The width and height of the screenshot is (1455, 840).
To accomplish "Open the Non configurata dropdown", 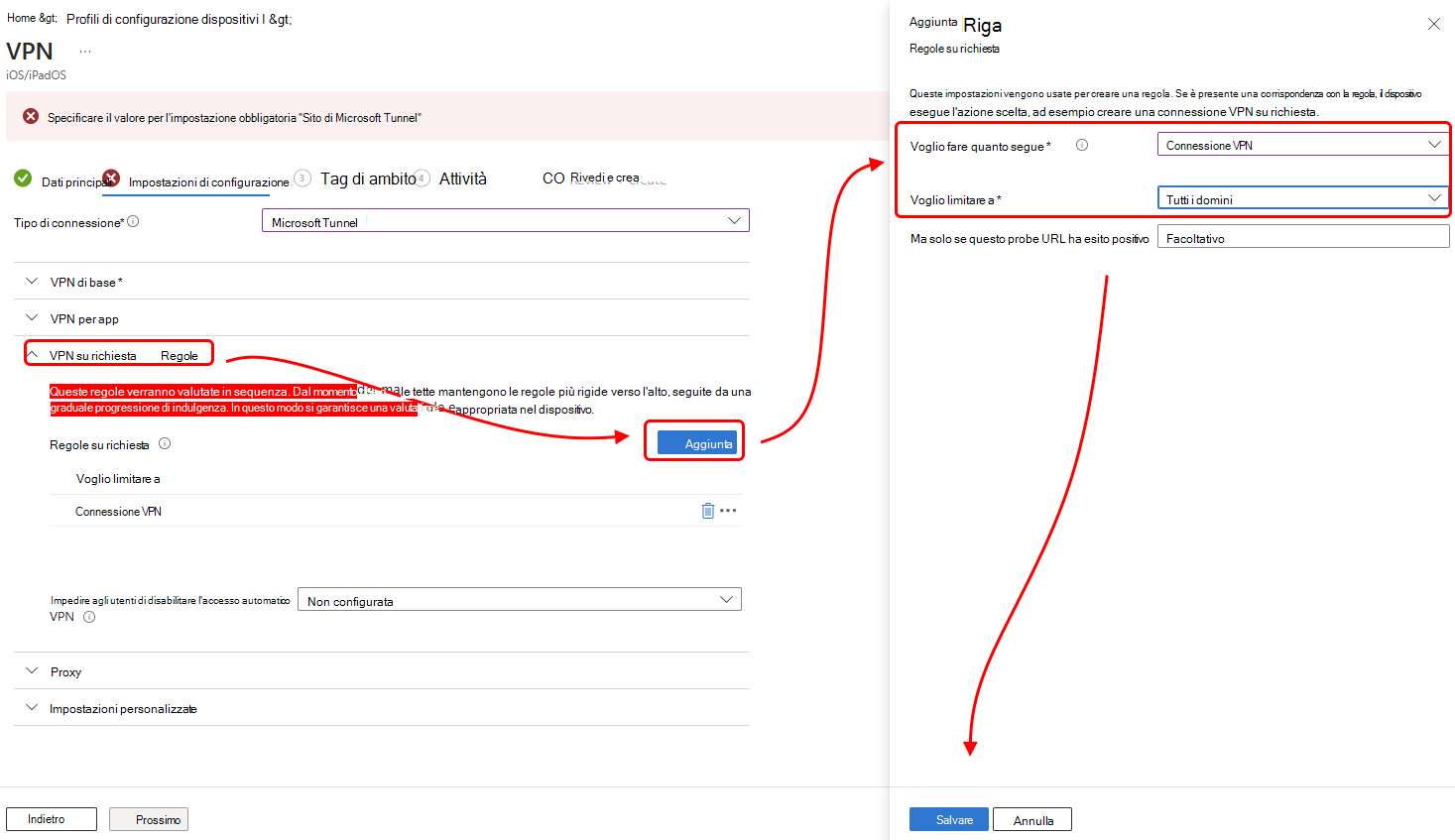I will (x=520, y=599).
